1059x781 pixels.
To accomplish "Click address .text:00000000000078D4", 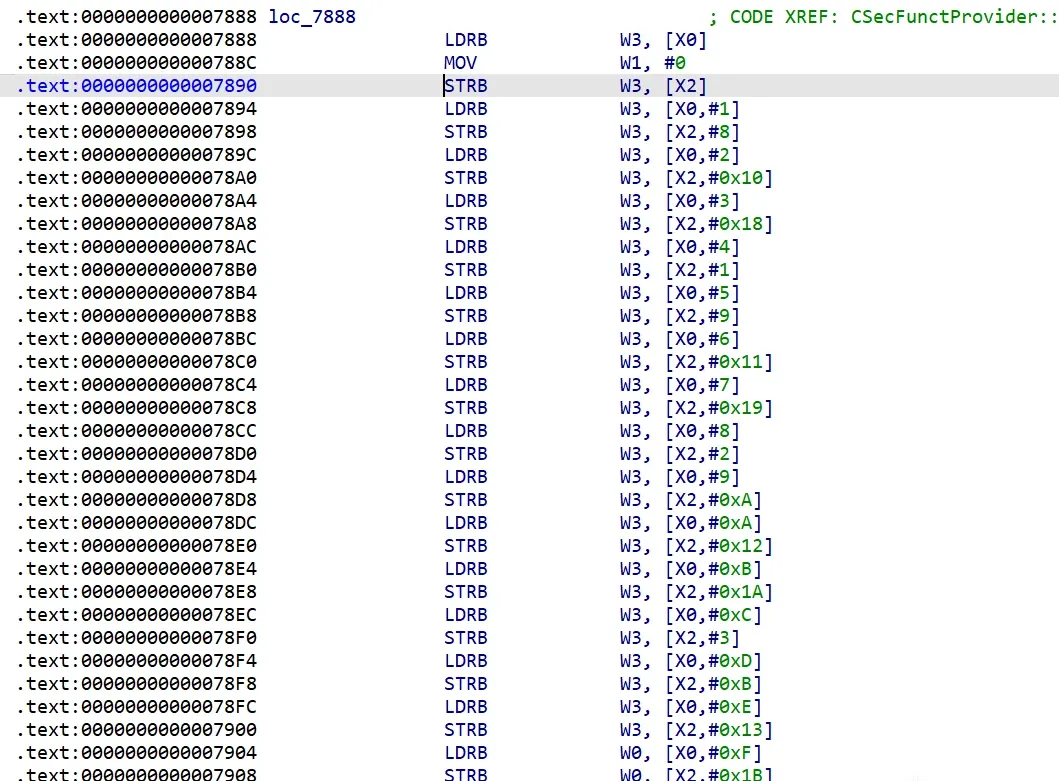I will (136, 476).
